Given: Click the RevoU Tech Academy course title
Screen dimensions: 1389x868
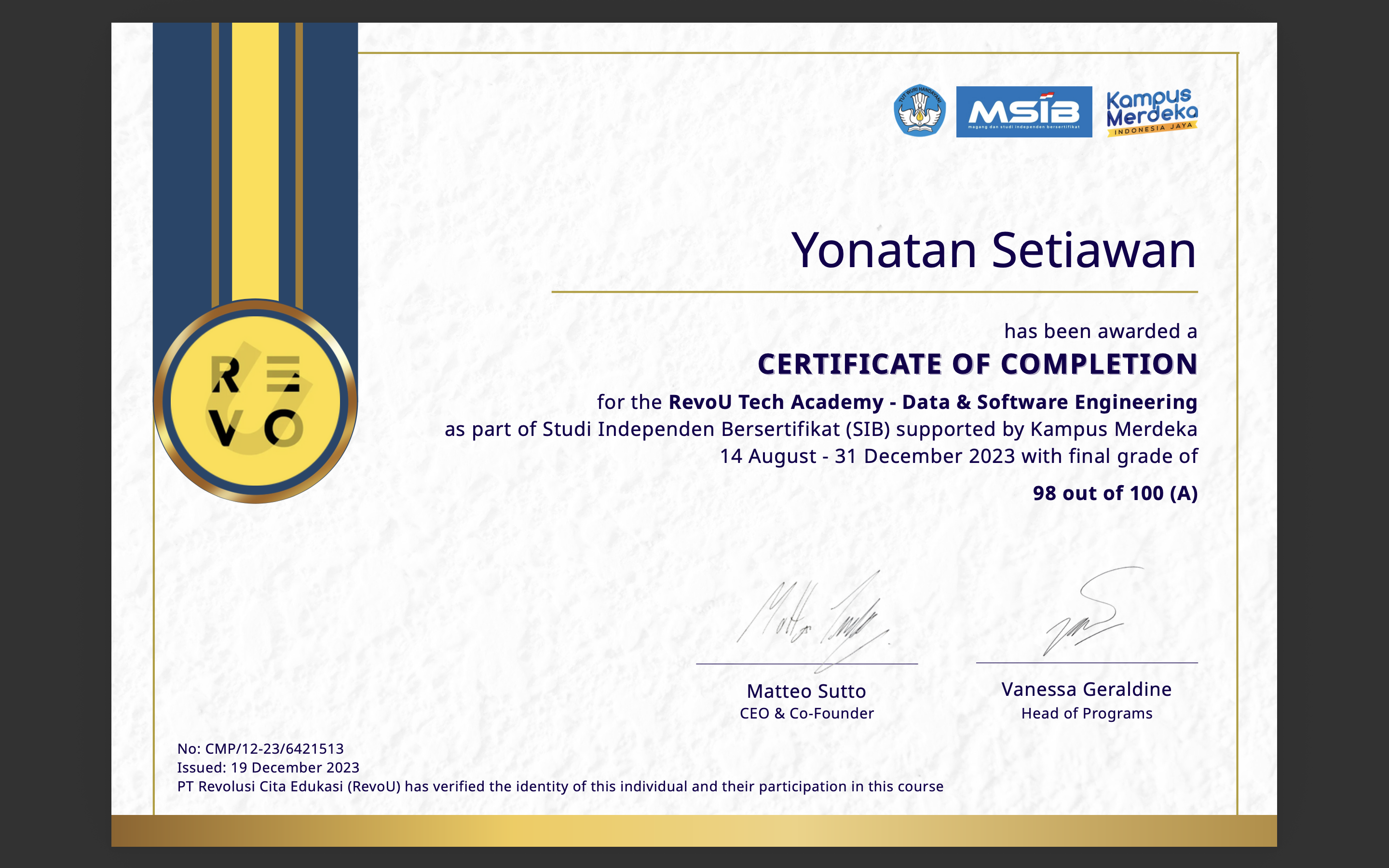Looking at the screenshot, I should point(933,402).
